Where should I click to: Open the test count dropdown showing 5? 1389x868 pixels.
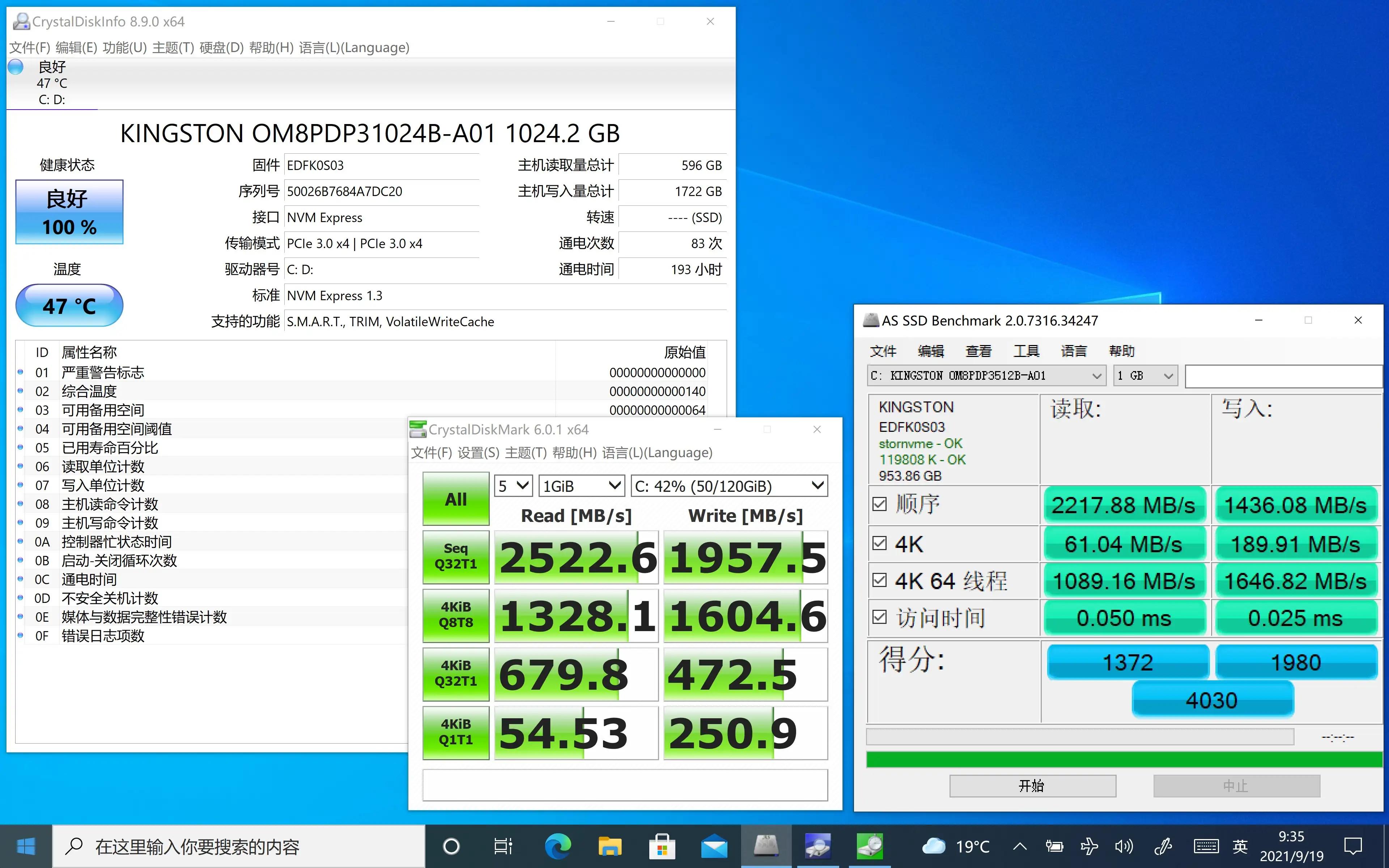(x=513, y=486)
